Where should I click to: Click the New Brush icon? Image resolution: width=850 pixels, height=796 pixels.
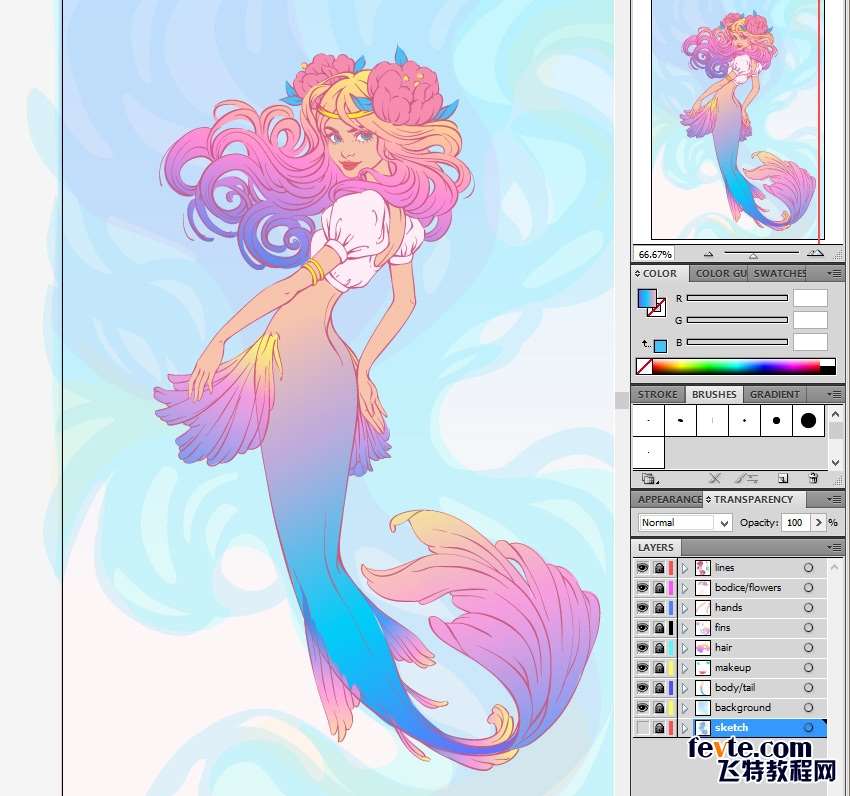click(782, 478)
